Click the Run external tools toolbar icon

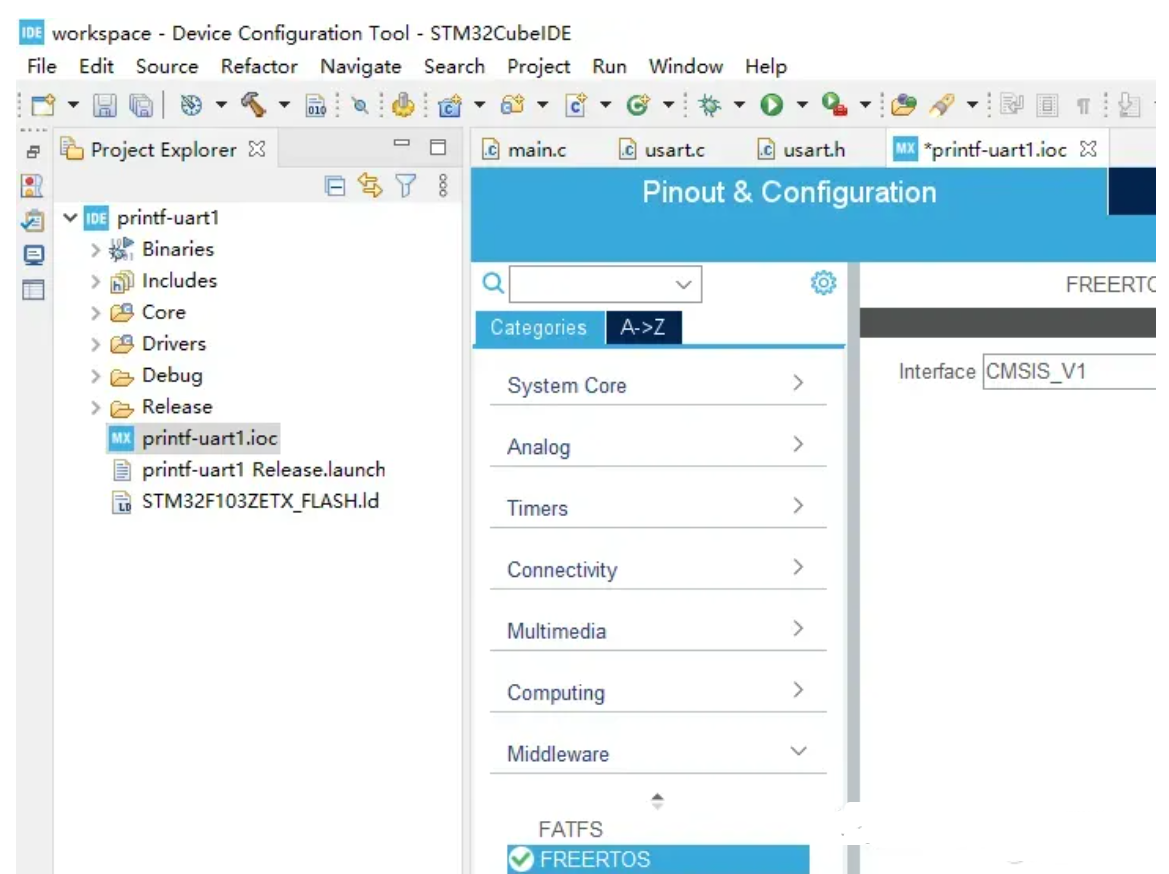834,104
